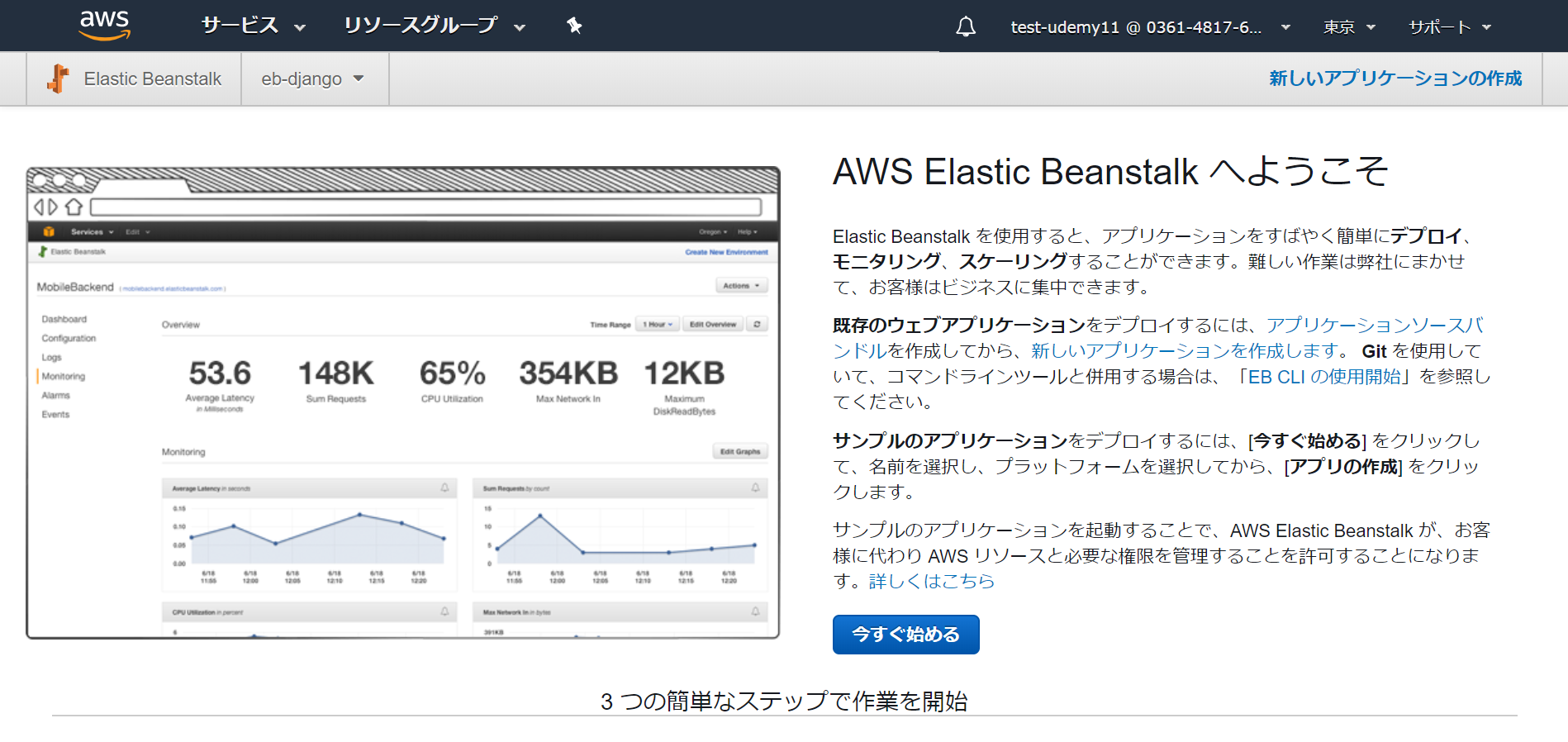Open the test-udemy11 account menu
1568x742 pixels.
point(1150,27)
